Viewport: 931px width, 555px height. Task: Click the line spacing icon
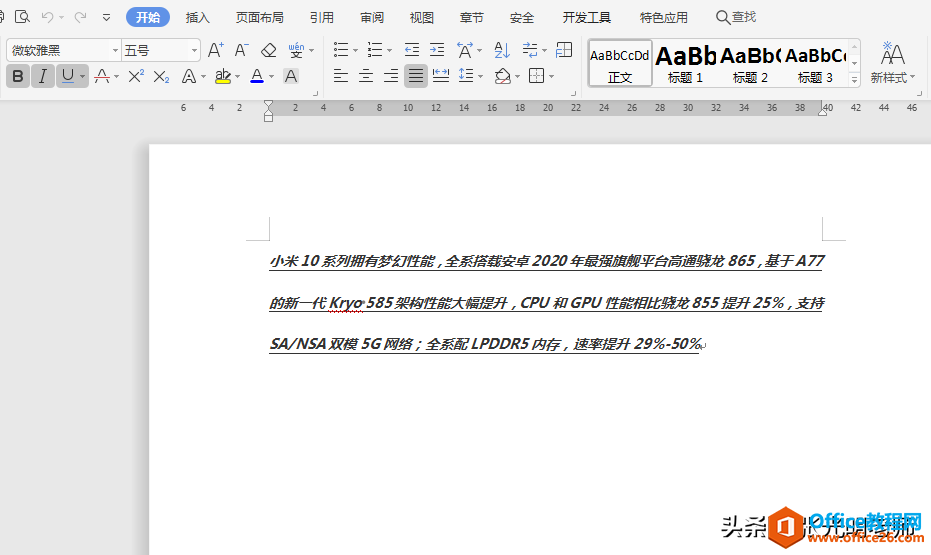[x=466, y=76]
